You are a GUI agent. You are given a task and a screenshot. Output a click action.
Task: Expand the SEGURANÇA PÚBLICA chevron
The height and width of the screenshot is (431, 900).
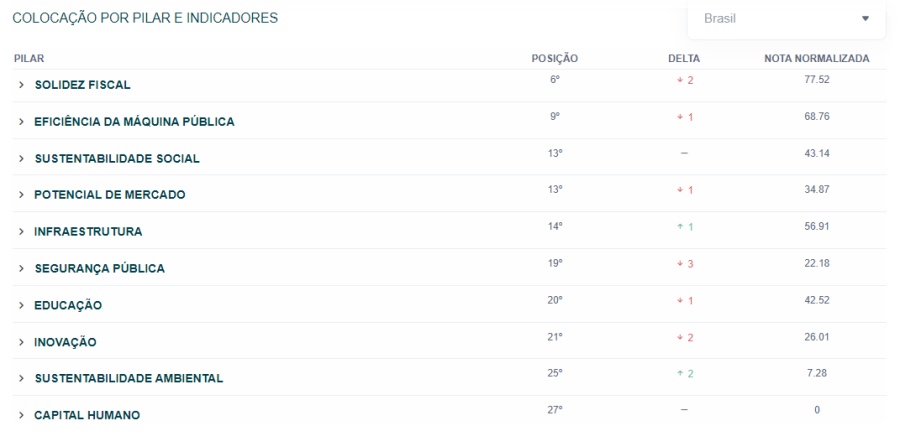pos(21,269)
